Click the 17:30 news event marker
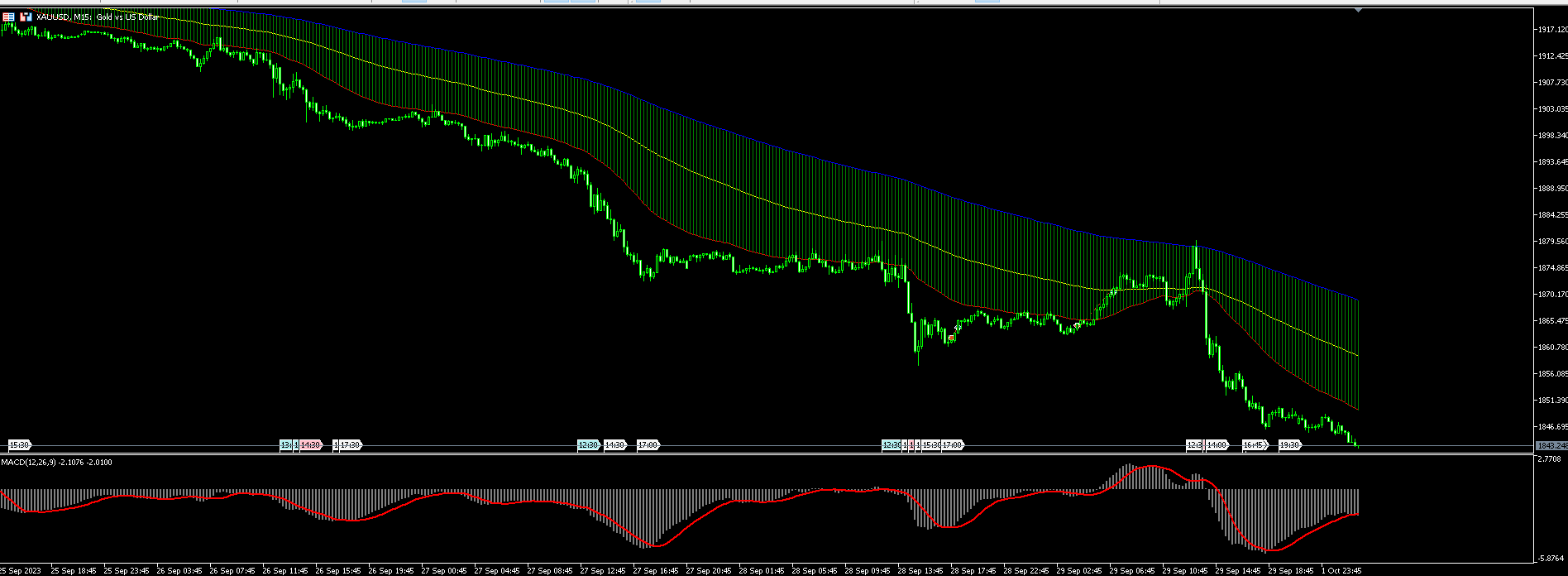 (350, 445)
